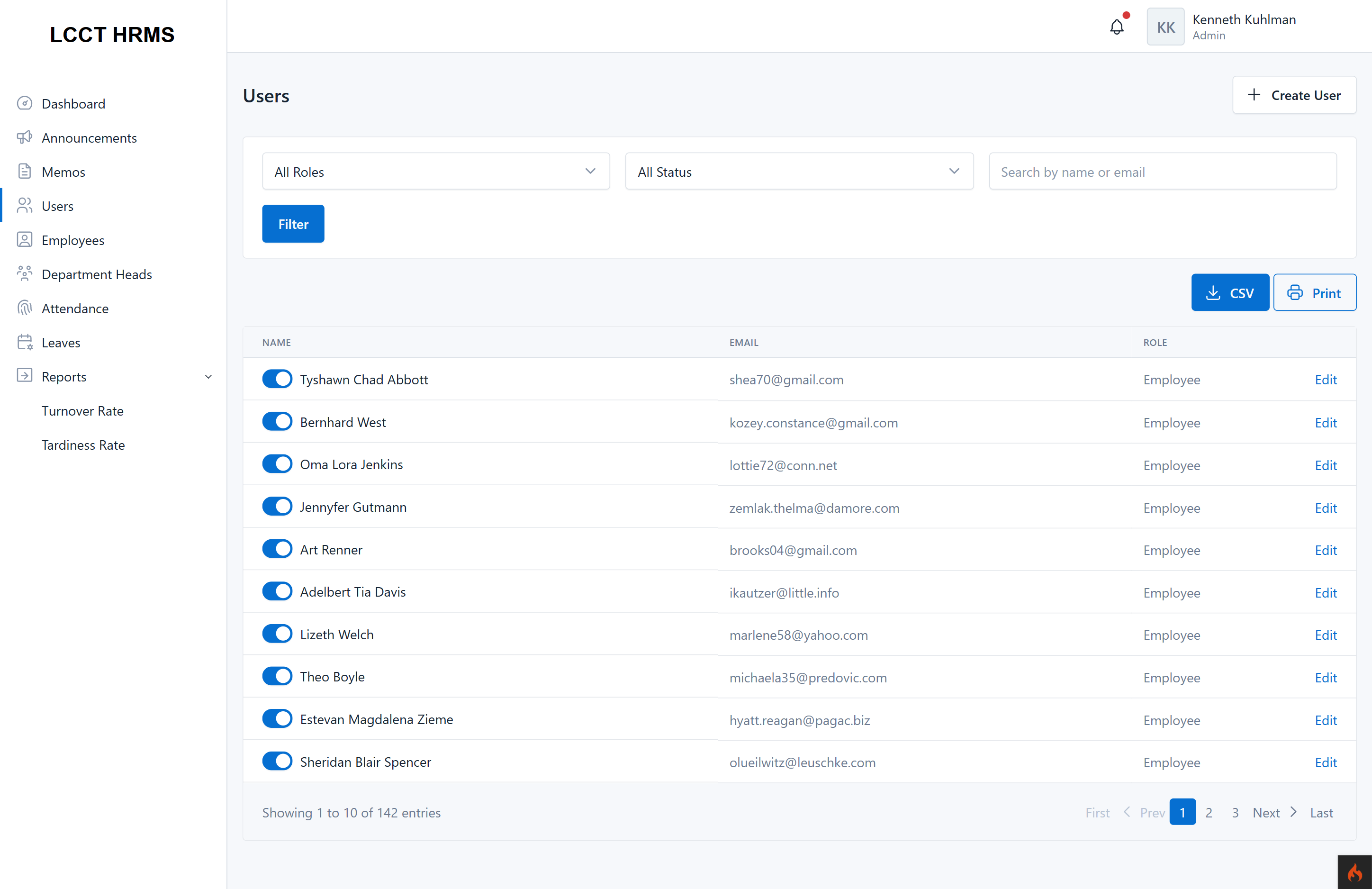Focus the search by name field

(x=1163, y=172)
